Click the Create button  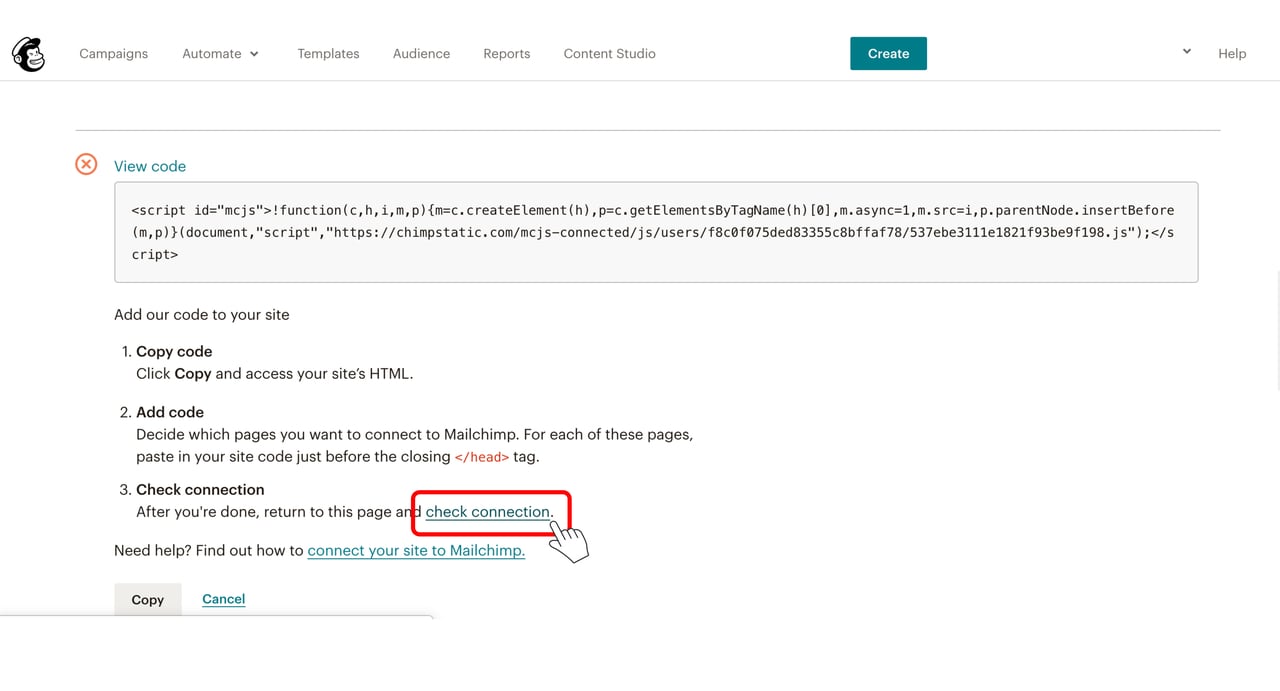[x=888, y=54]
